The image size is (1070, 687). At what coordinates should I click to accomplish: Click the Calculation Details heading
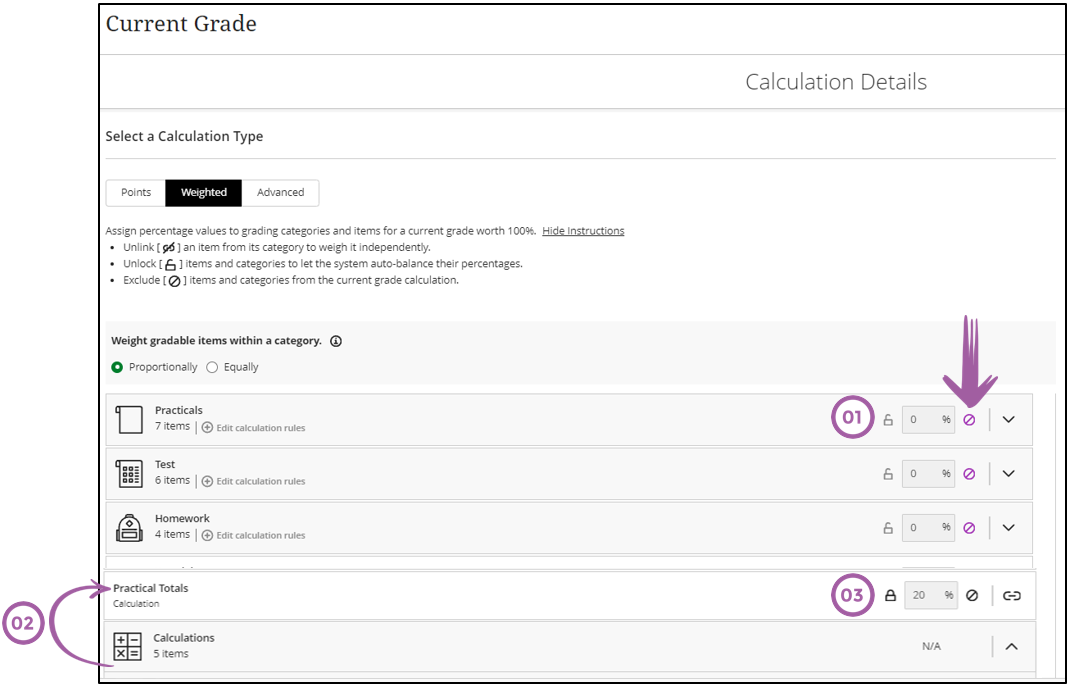click(x=836, y=82)
